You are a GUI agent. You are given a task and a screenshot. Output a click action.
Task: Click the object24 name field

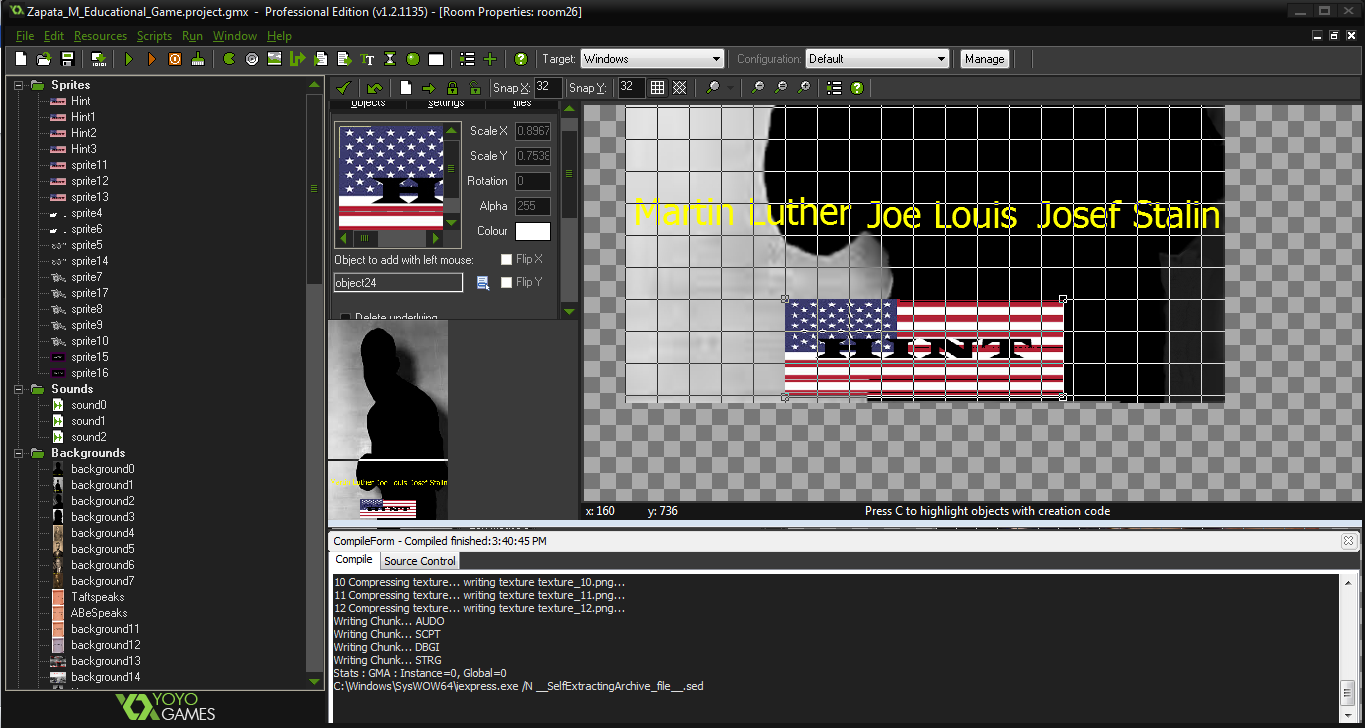click(398, 283)
